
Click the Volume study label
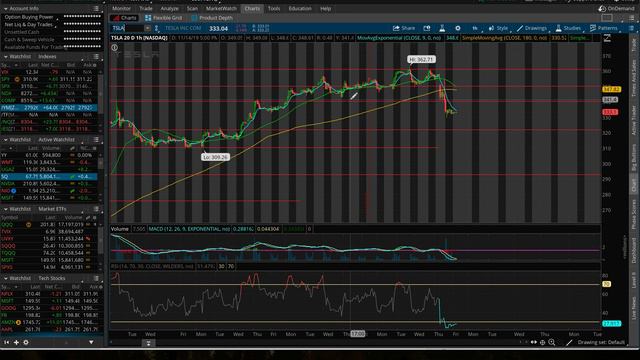120,229
